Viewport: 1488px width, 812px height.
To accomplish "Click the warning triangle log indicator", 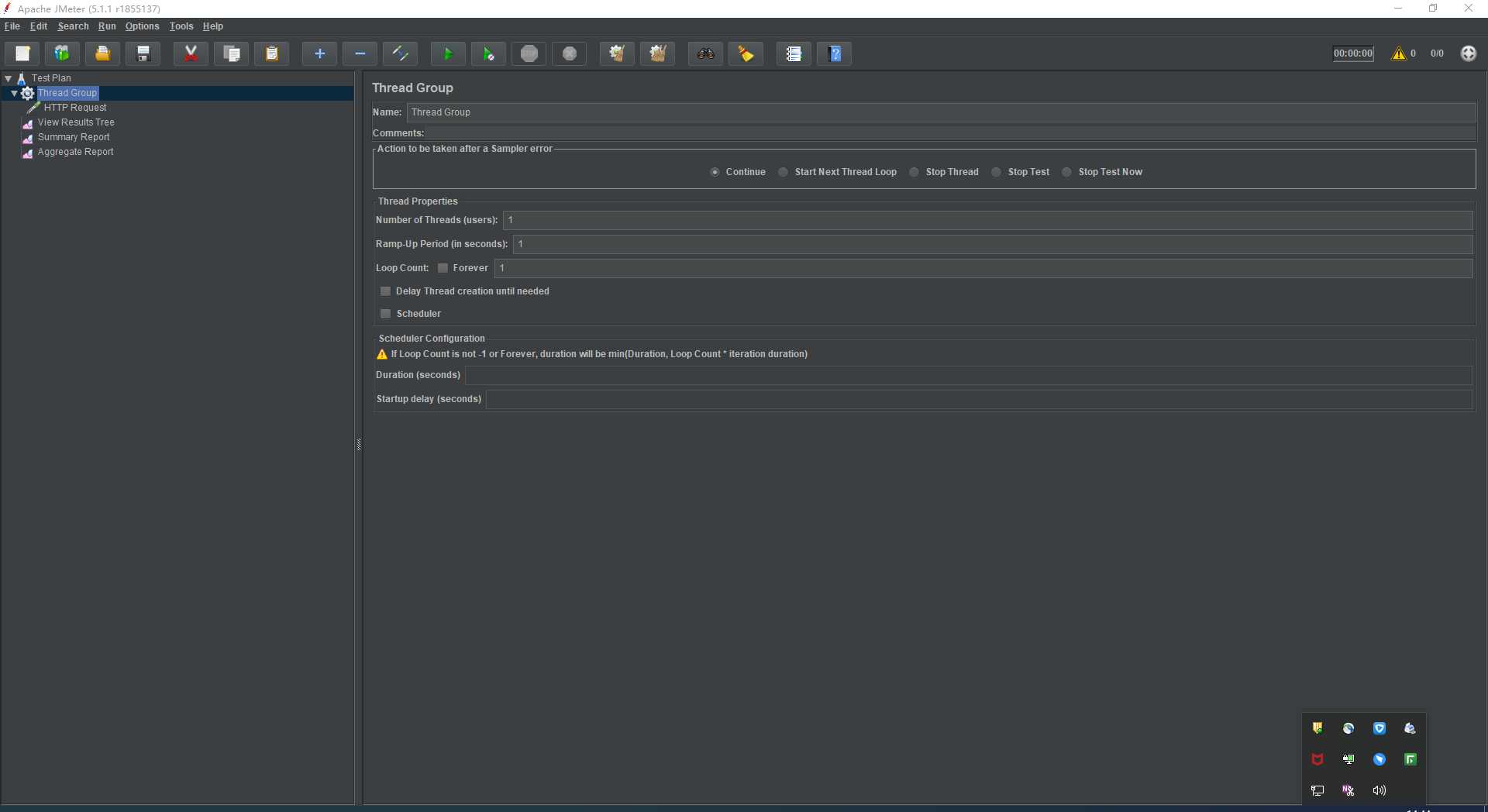I will 1399,53.
